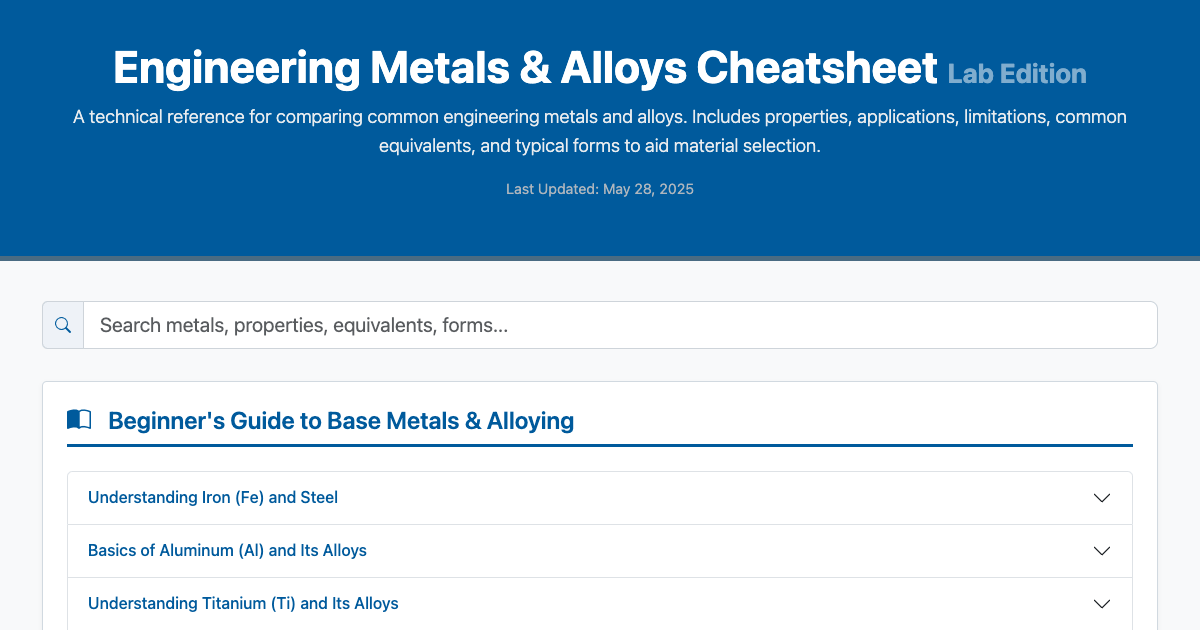Click the technical reference description paragraph
This screenshot has height=630, width=1200.
[600, 131]
